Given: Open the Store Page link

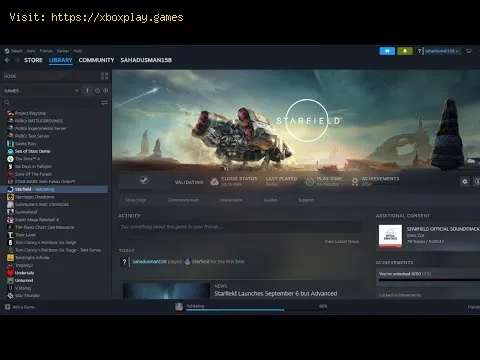Looking at the screenshot, I should click(x=135, y=200).
